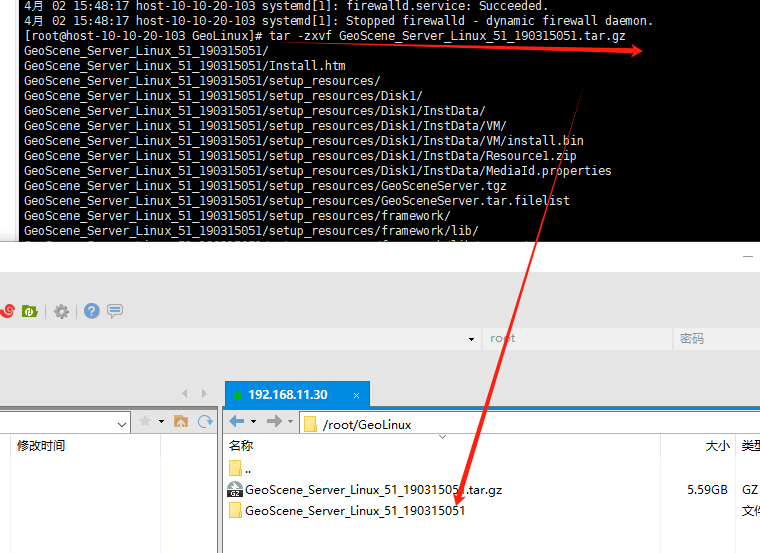This screenshot has height=553, width=760.
Task: Click the MediaId.properties line in terminal
Action: [x=317, y=171]
